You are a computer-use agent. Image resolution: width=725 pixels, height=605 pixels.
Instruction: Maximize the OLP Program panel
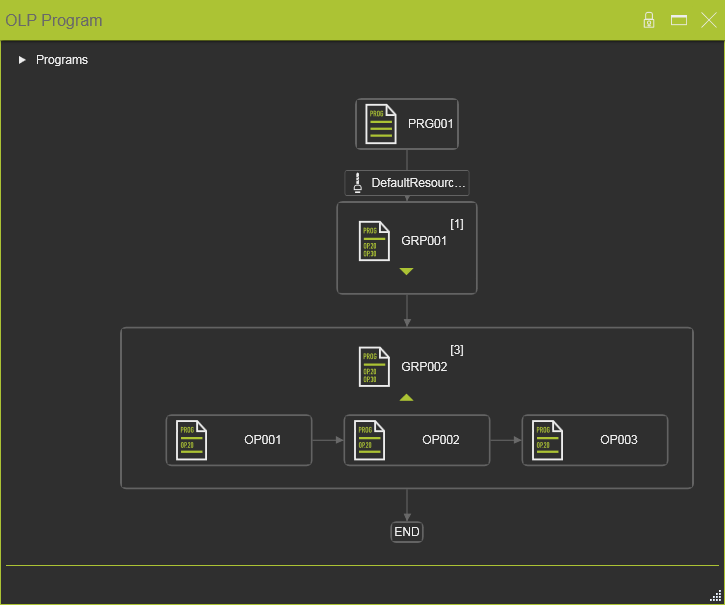pos(678,20)
